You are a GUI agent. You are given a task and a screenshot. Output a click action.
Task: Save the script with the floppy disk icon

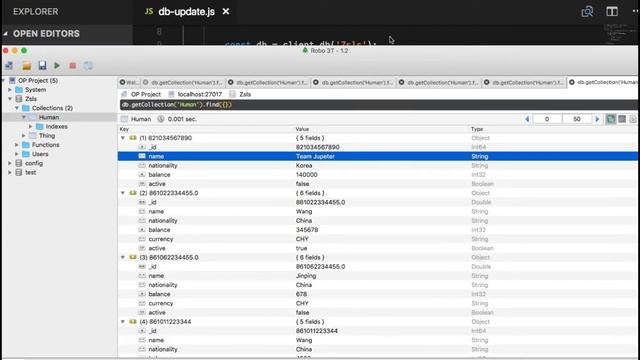[x=42, y=65]
